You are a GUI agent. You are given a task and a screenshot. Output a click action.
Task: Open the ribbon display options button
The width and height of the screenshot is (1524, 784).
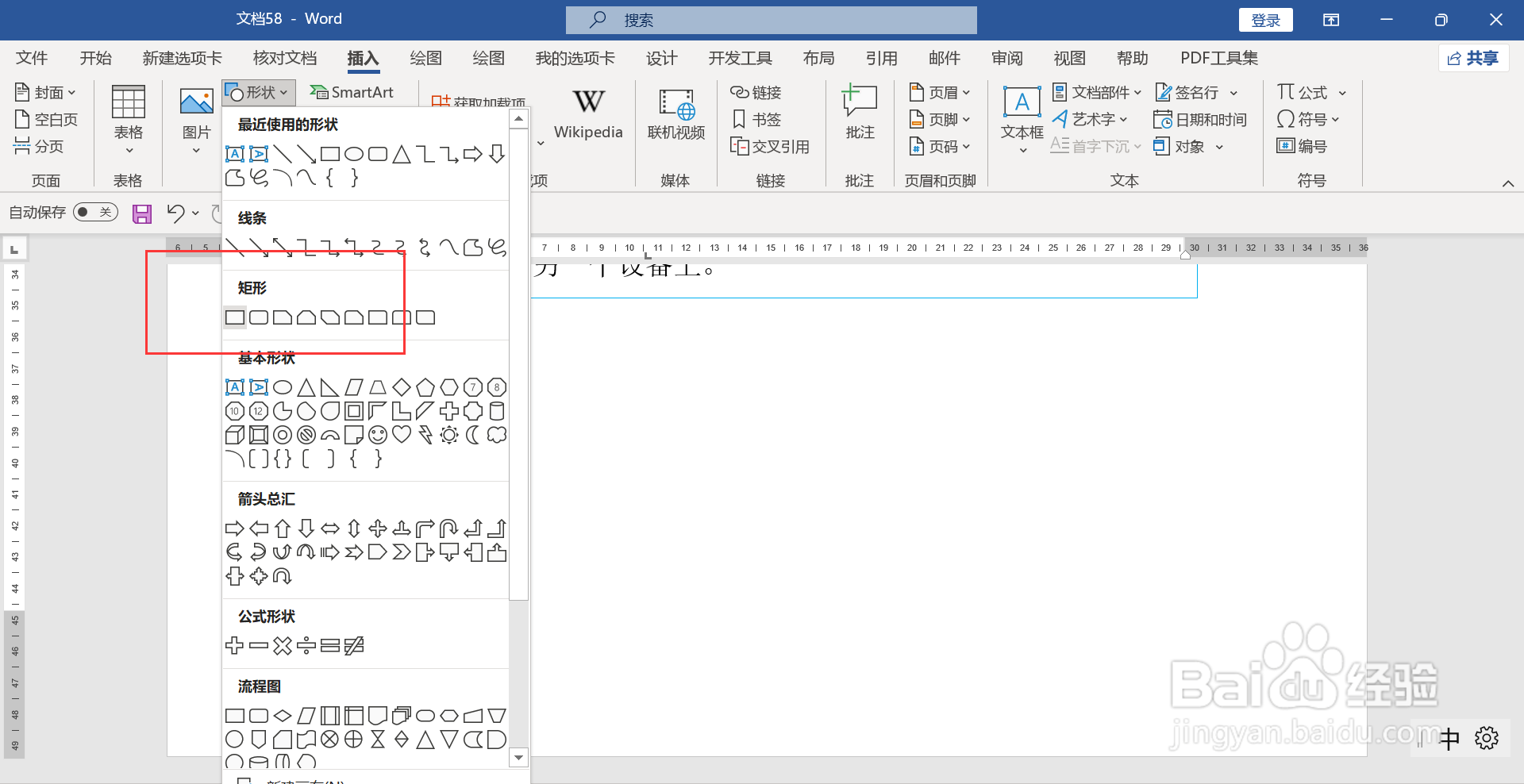coord(1331,20)
